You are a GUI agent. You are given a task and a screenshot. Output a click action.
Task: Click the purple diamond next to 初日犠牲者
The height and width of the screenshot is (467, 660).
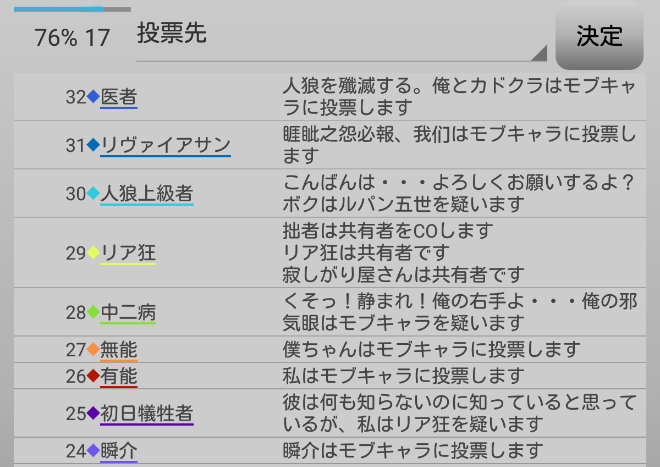93,413
